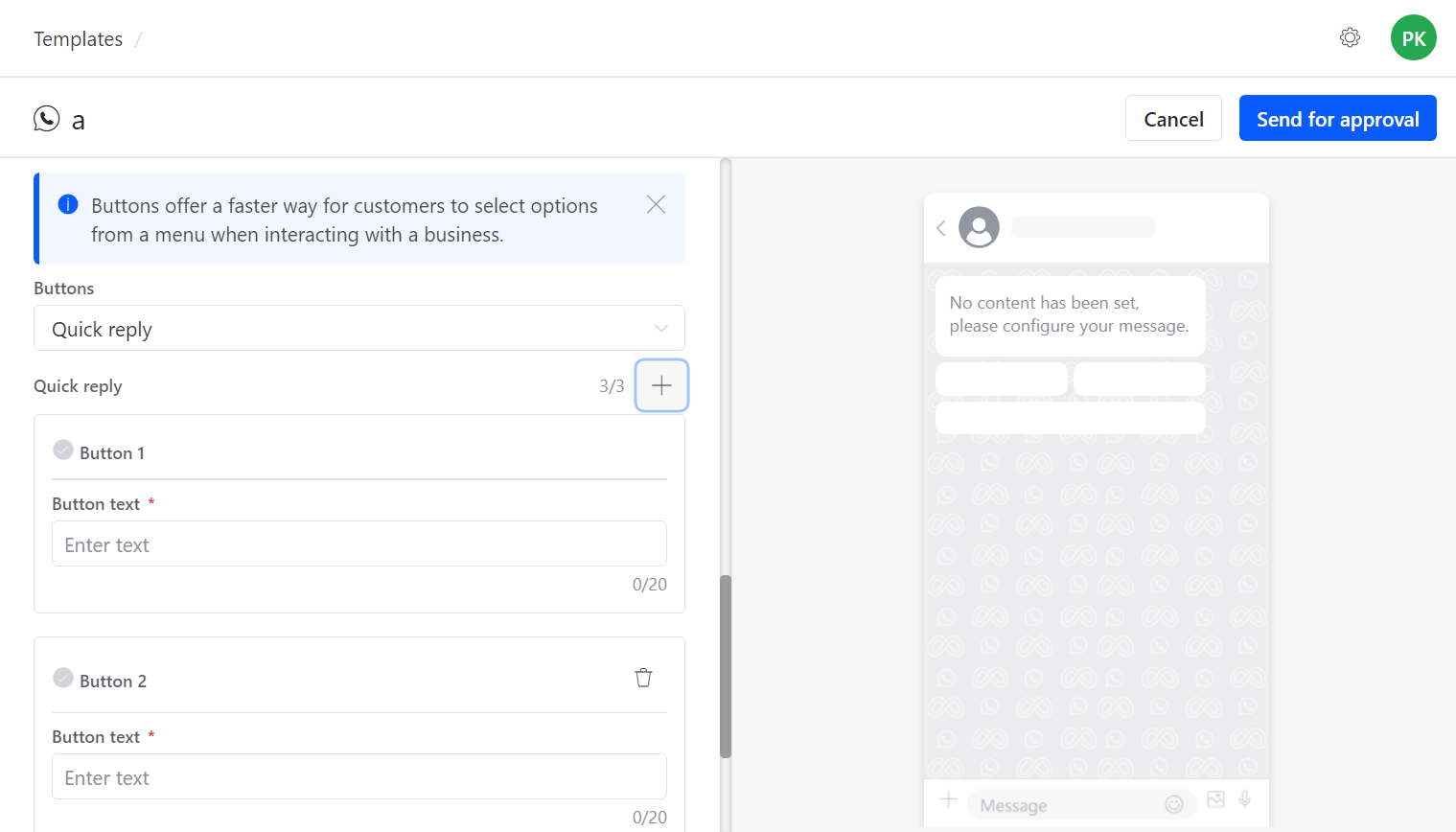Add a quick reply button with plus

[x=661, y=385]
